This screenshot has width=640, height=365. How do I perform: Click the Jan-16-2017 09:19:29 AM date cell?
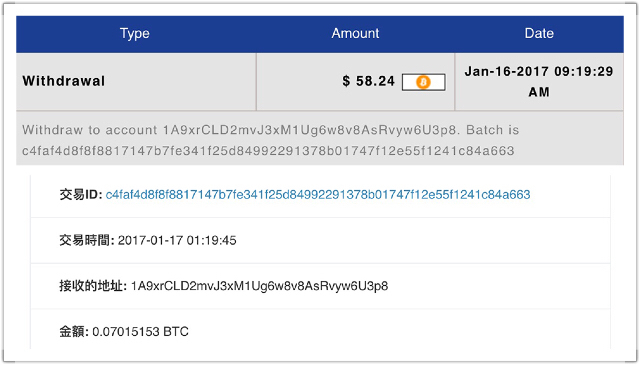pyautogui.click(x=539, y=81)
